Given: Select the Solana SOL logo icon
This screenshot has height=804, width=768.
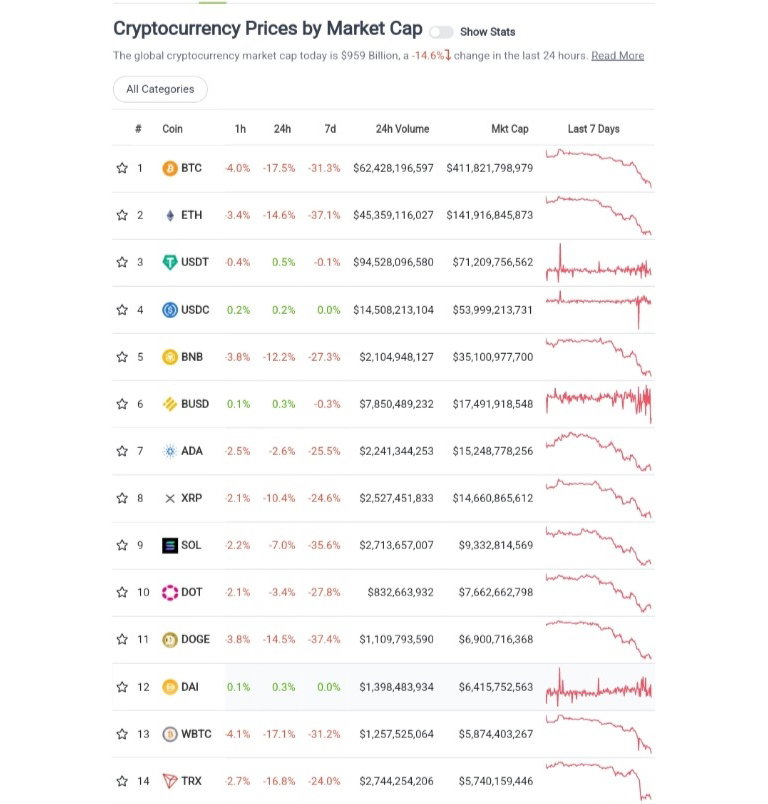Looking at the screenshot, I should pos(170,546).
